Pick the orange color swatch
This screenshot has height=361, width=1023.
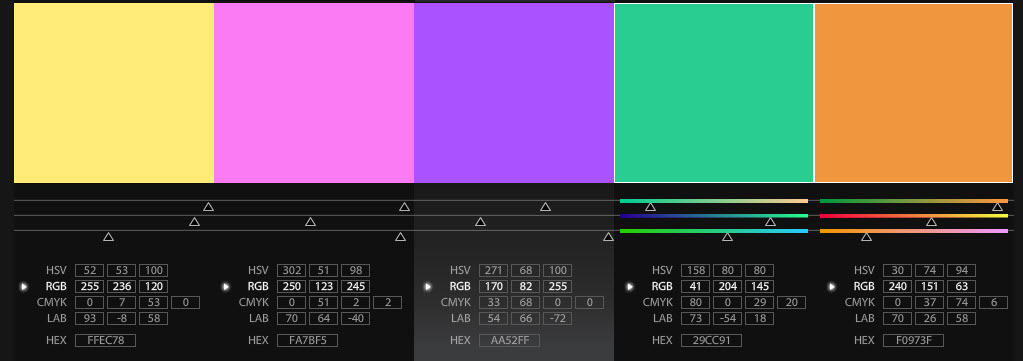click(913, 93)
